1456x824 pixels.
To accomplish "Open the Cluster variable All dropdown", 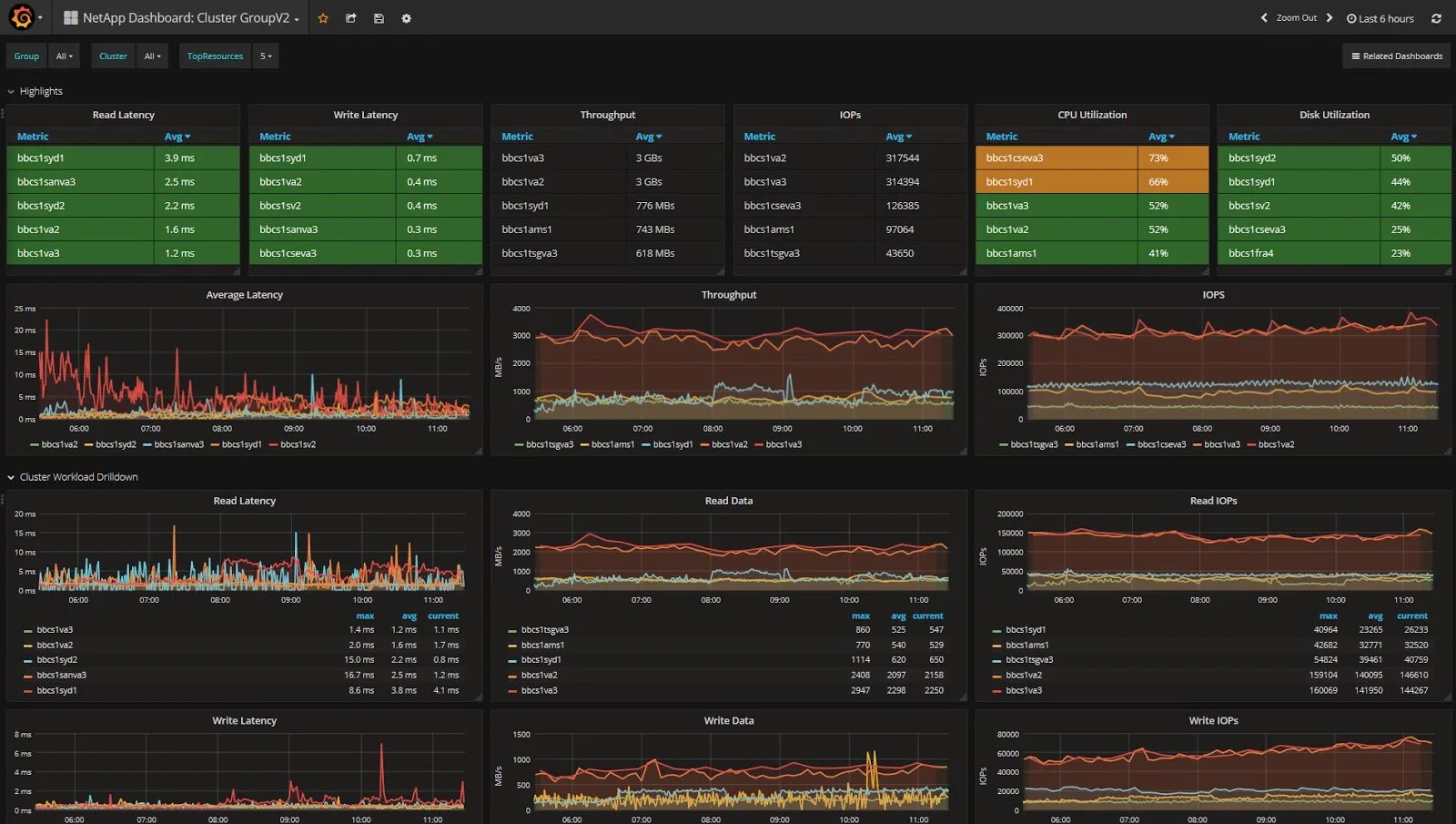I will pyautogui.click(x=152, y=56).
